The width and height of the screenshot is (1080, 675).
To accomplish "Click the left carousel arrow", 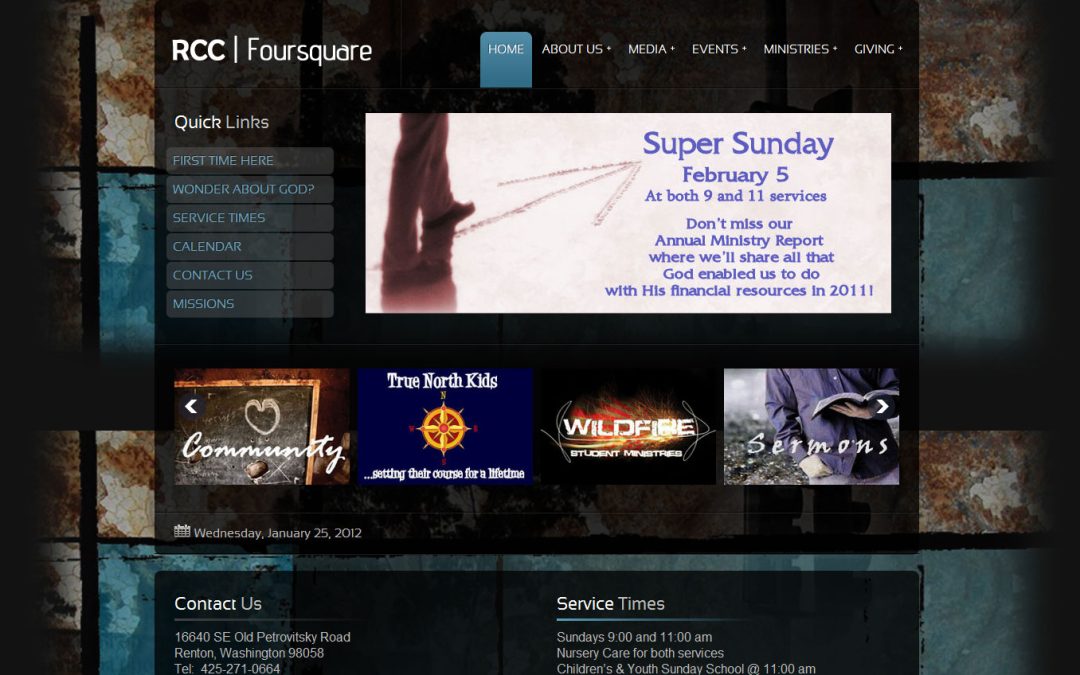I will 190,406.
